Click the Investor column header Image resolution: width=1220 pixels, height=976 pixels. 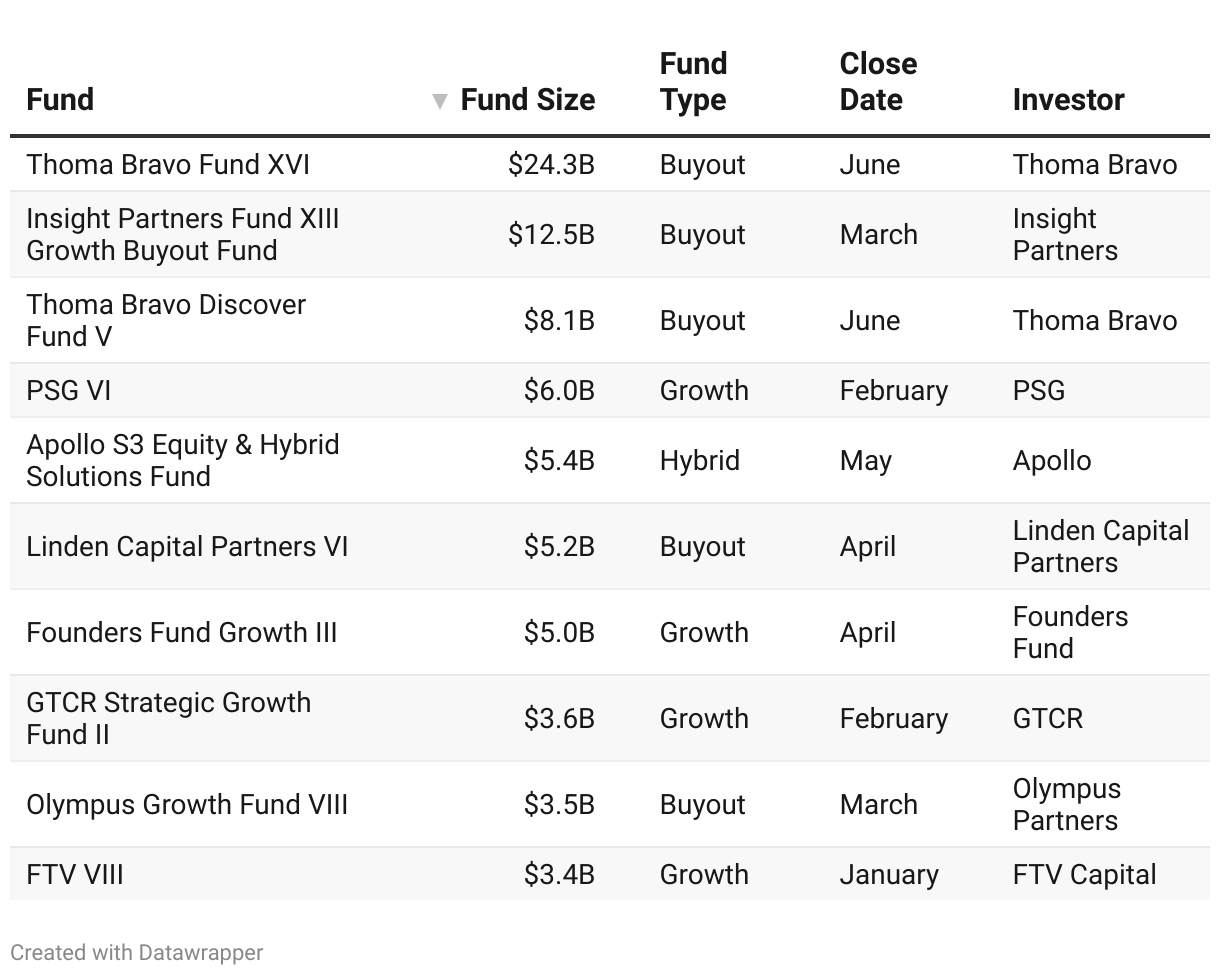coord(1068,100)
